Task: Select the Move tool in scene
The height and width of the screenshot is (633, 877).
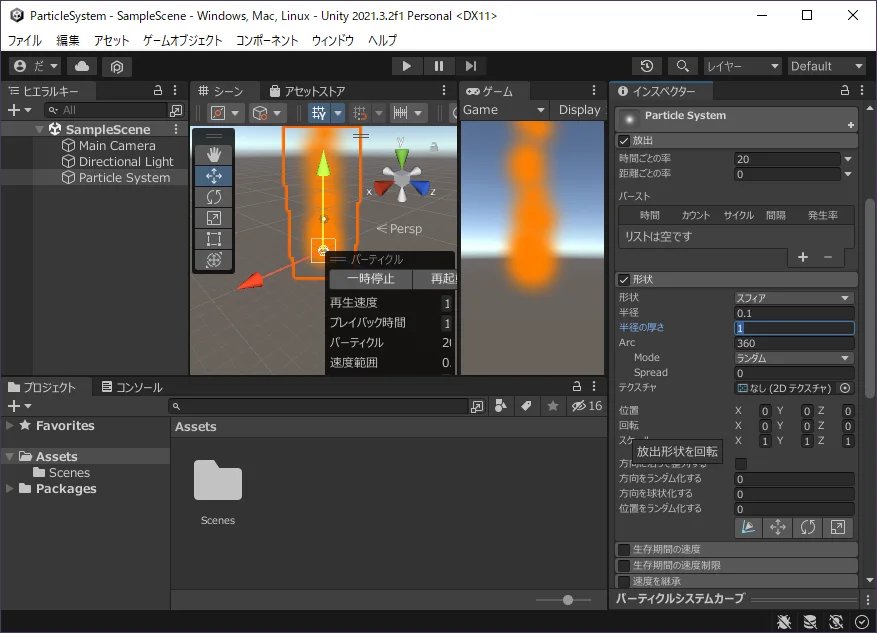Action: [214, 176]
